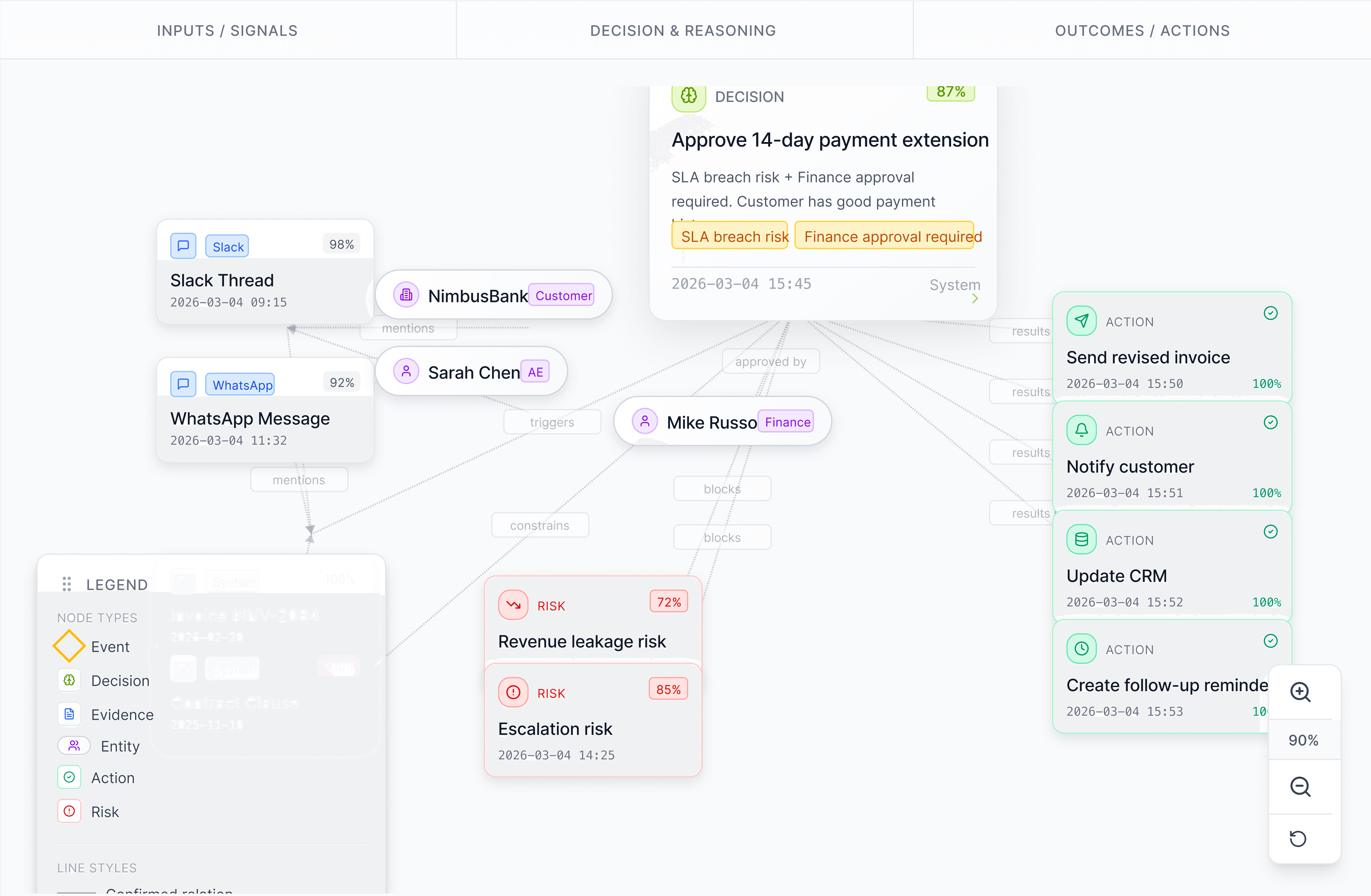The height and width of the screenshot is (896, 1371).
Task: Select the Inputs / Signals column header
Action: coord(227,31)
